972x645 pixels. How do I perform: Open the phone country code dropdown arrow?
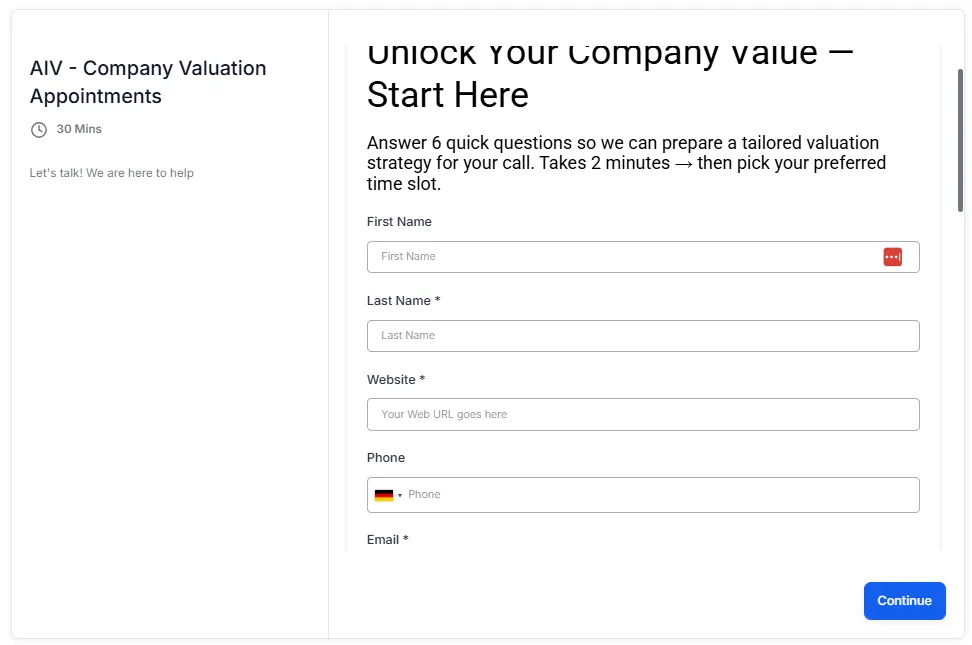point(400,495)
